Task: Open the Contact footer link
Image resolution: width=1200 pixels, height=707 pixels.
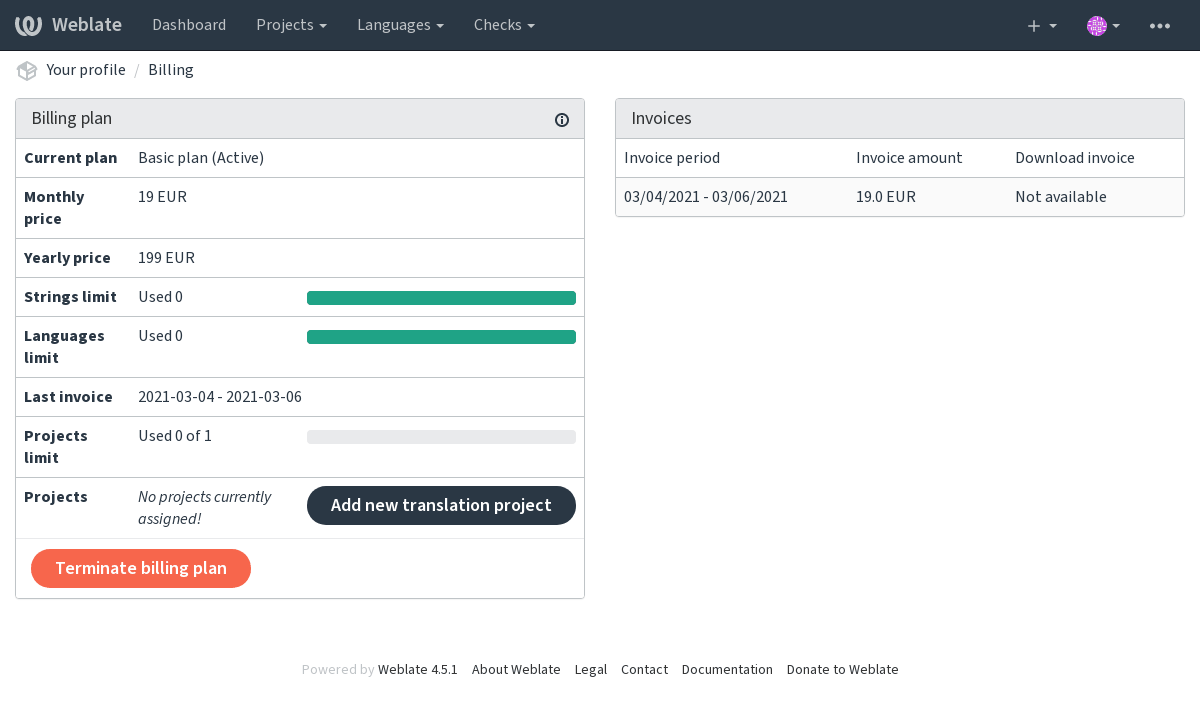Action: [644, 670]
